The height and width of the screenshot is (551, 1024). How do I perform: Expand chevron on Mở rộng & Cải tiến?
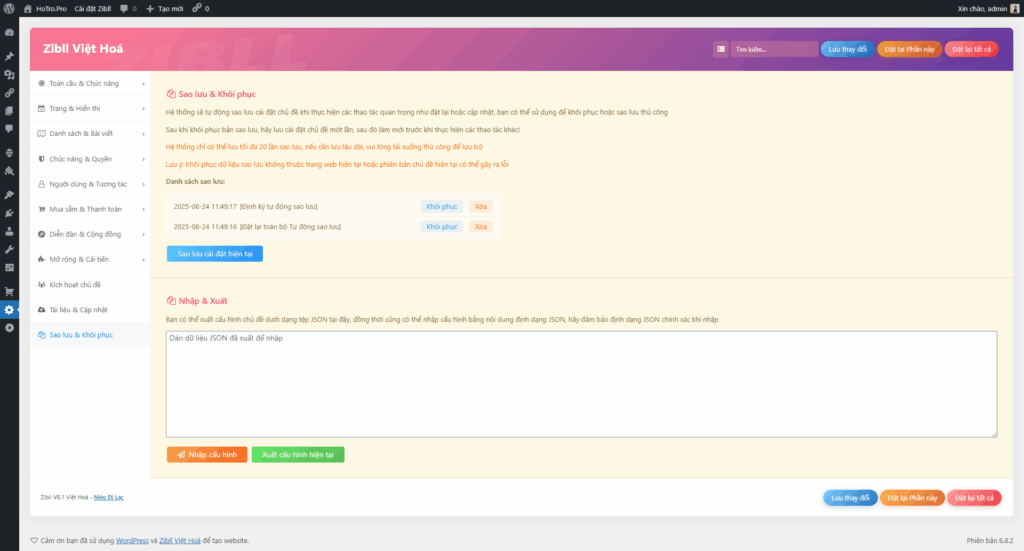[x=144, y=260]
